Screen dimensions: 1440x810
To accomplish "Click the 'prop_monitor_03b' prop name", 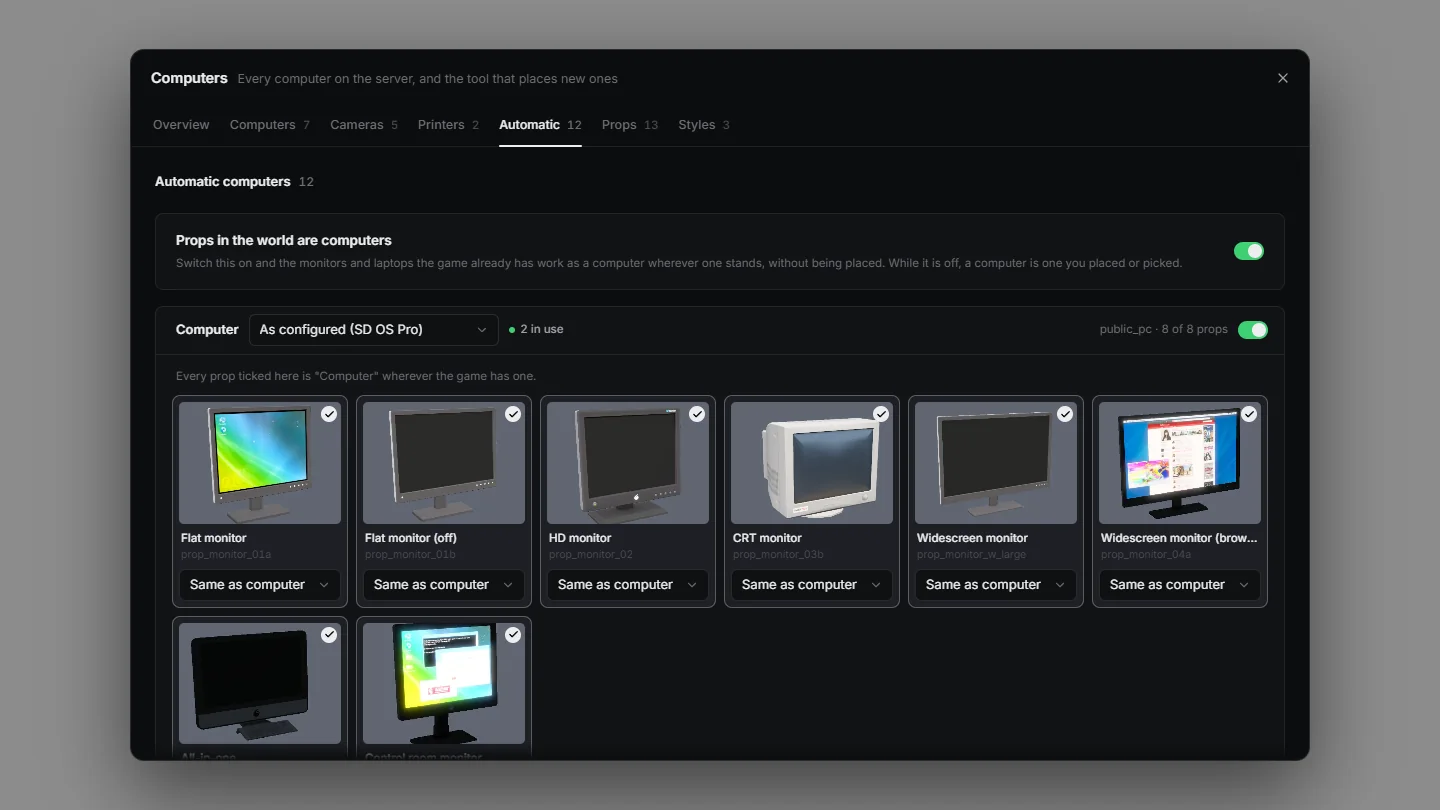I will coord(778,555).
